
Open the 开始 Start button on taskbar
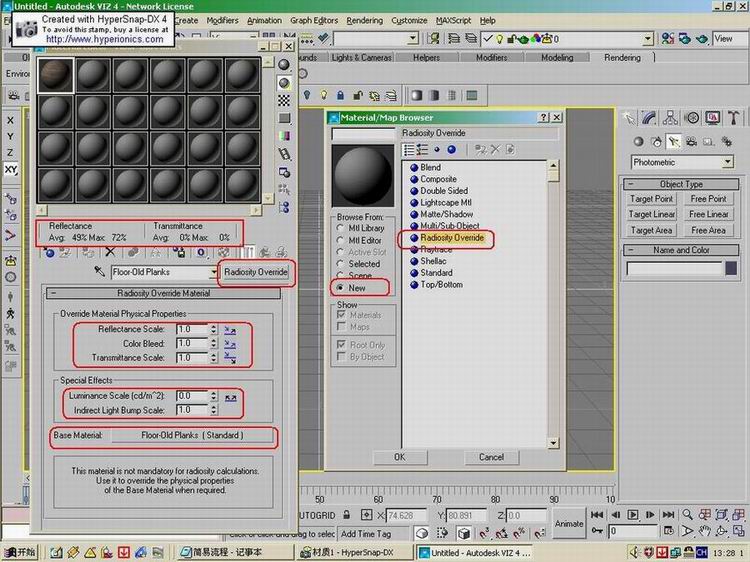(x=20, y=552)
